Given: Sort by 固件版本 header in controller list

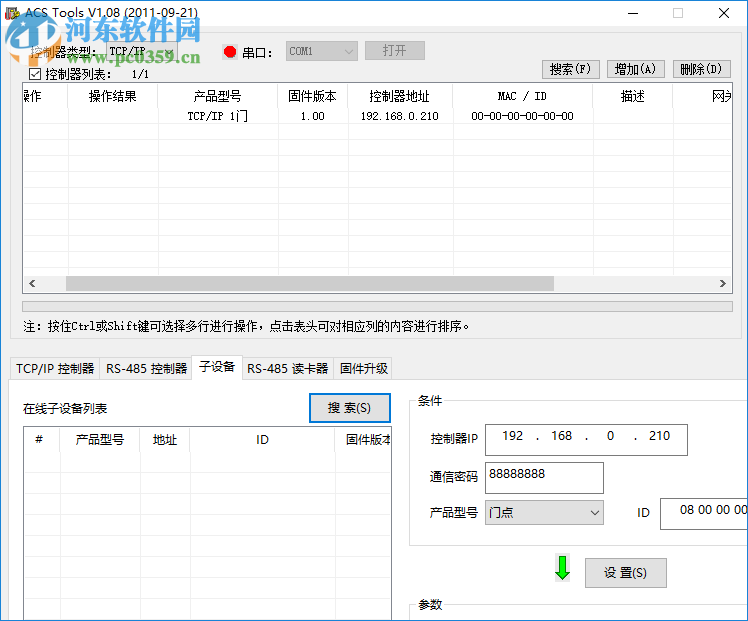Looking at the screenshot, I should [312, 96].
